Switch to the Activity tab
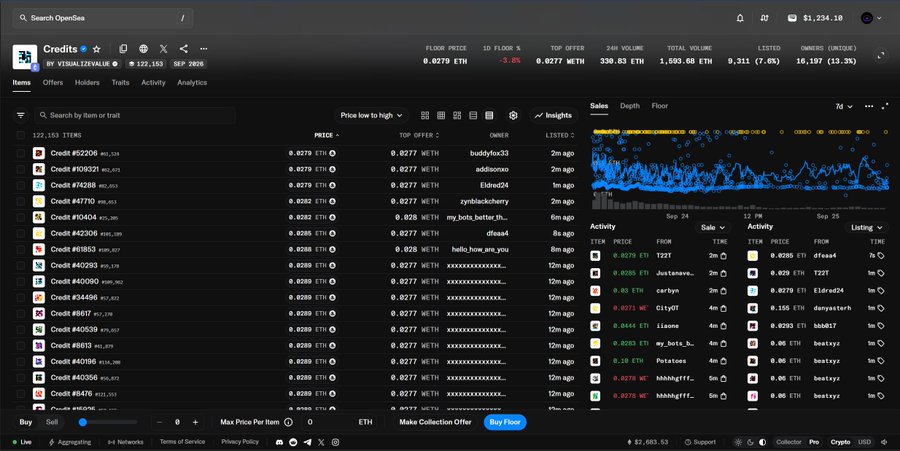900x451 pixels. (x=153, y=83)
